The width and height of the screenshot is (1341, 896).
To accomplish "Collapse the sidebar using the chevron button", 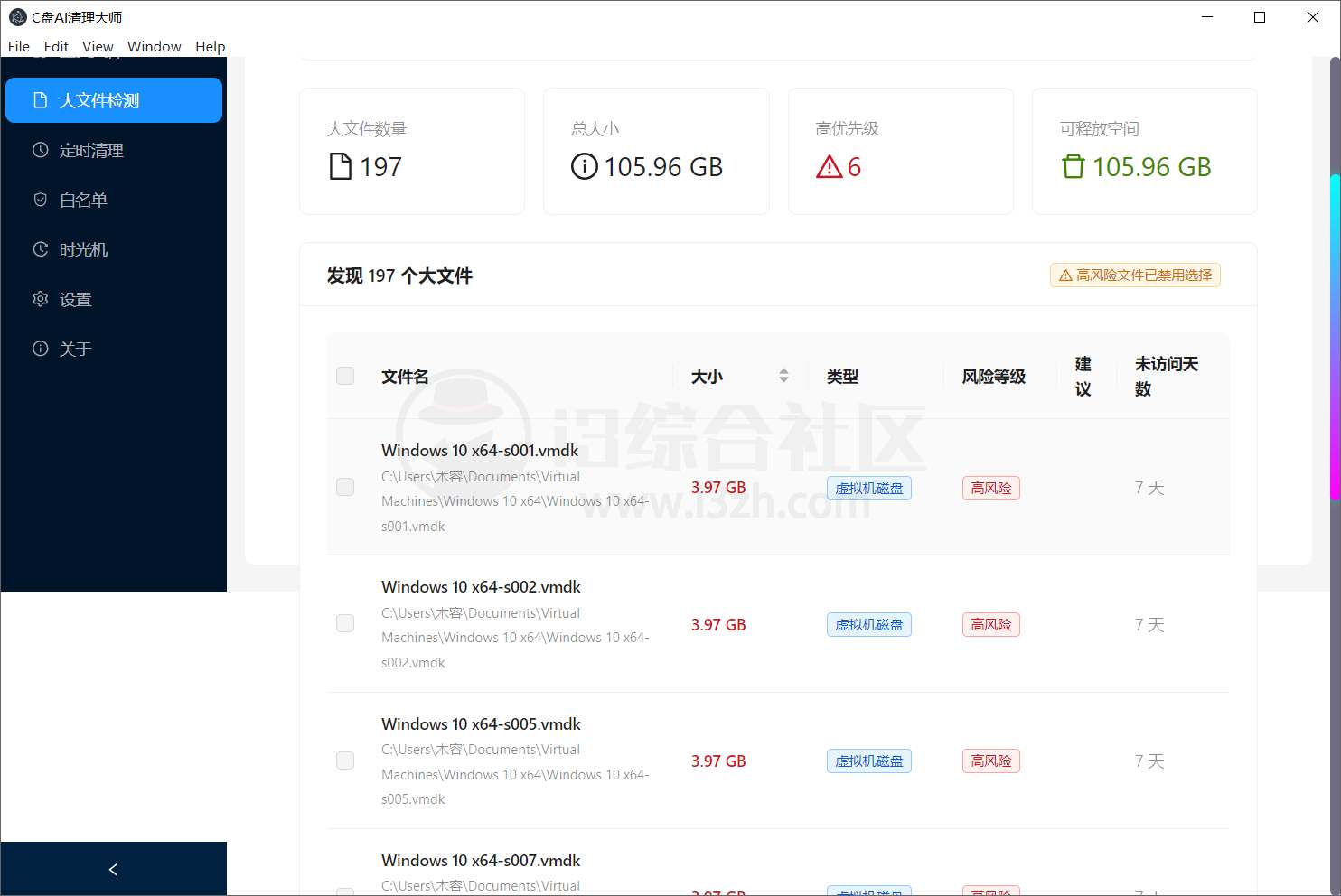I will click(113, 869).
